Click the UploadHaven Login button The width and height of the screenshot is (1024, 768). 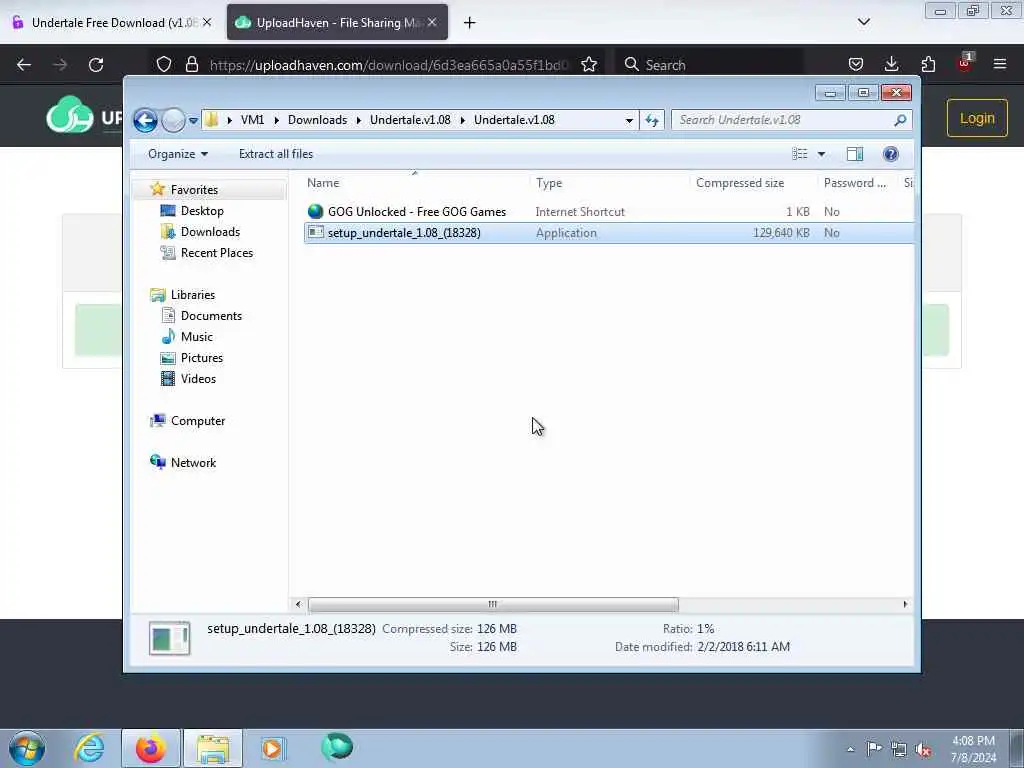[977, 118]
